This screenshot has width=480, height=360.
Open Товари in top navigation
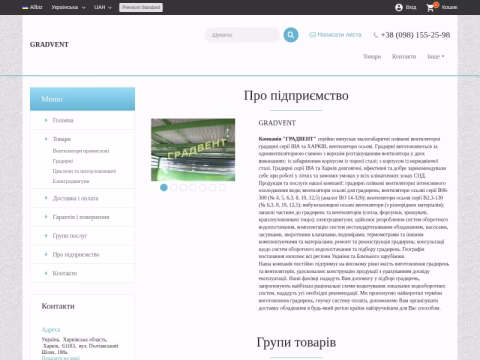[x=372, y=57]
